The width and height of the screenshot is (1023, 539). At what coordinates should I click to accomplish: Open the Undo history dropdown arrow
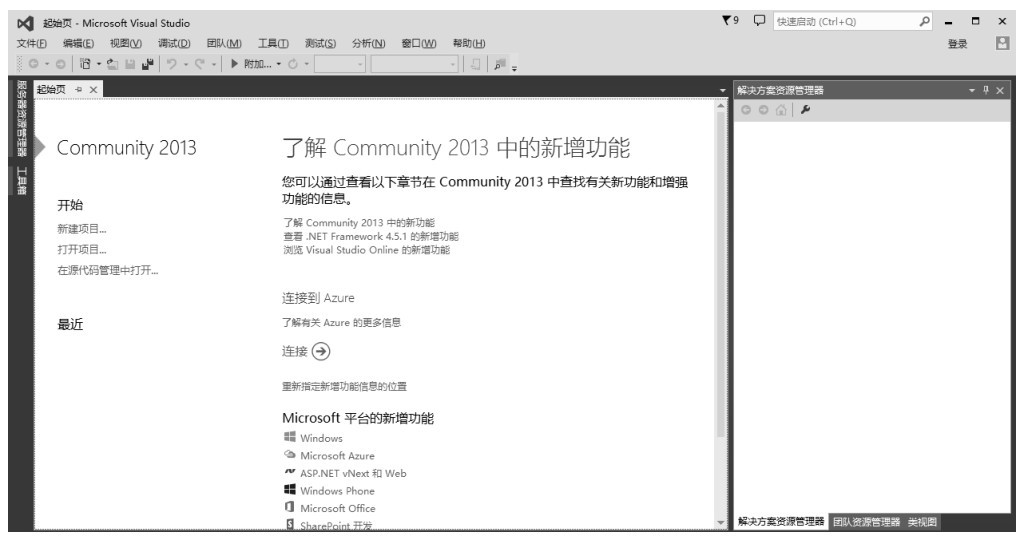(185, 64)
